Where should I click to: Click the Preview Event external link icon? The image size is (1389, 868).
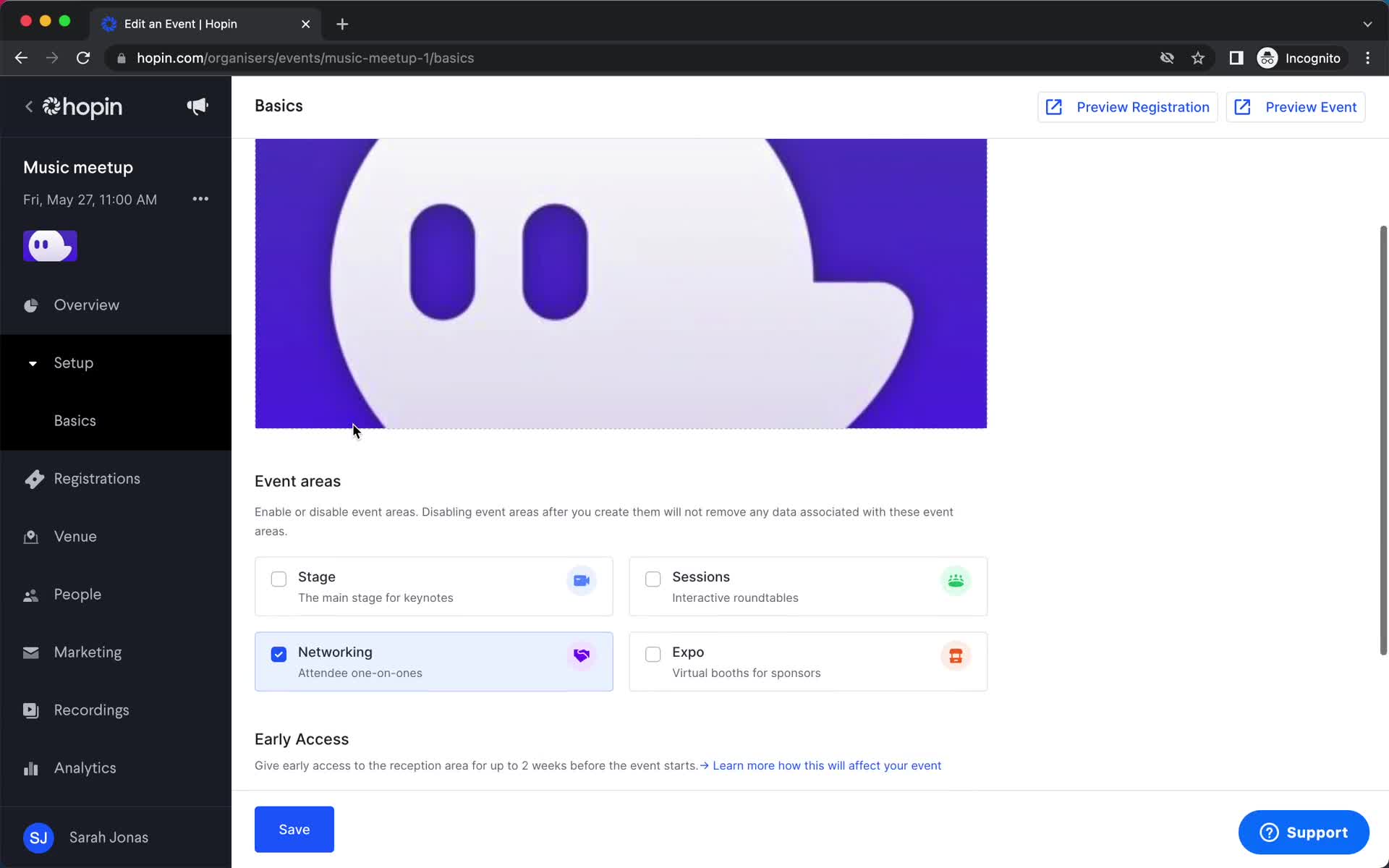tap(1244, 106)
